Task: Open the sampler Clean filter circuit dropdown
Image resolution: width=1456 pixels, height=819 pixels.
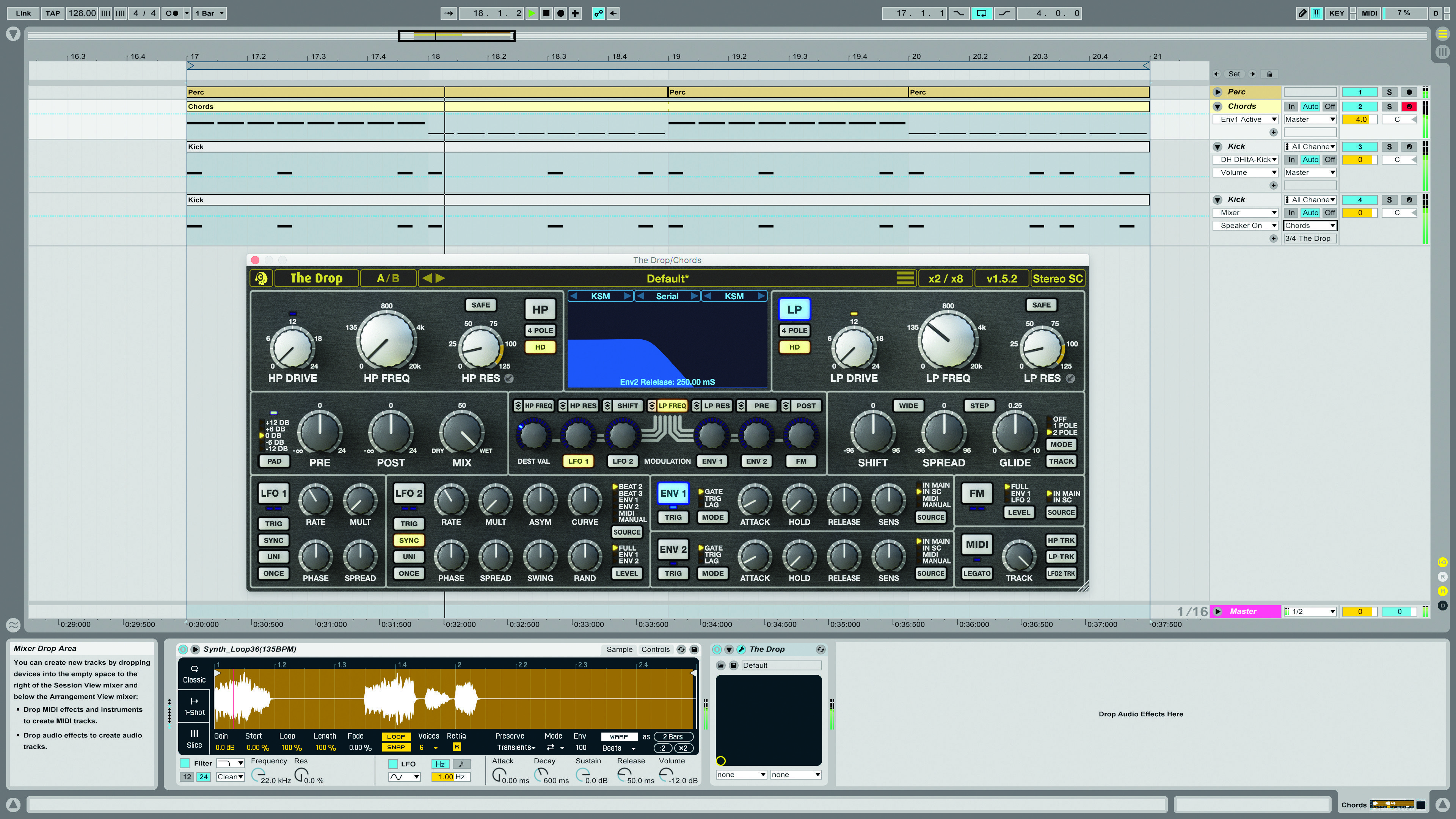Action: pyautogui.click(x=231, y=777)
